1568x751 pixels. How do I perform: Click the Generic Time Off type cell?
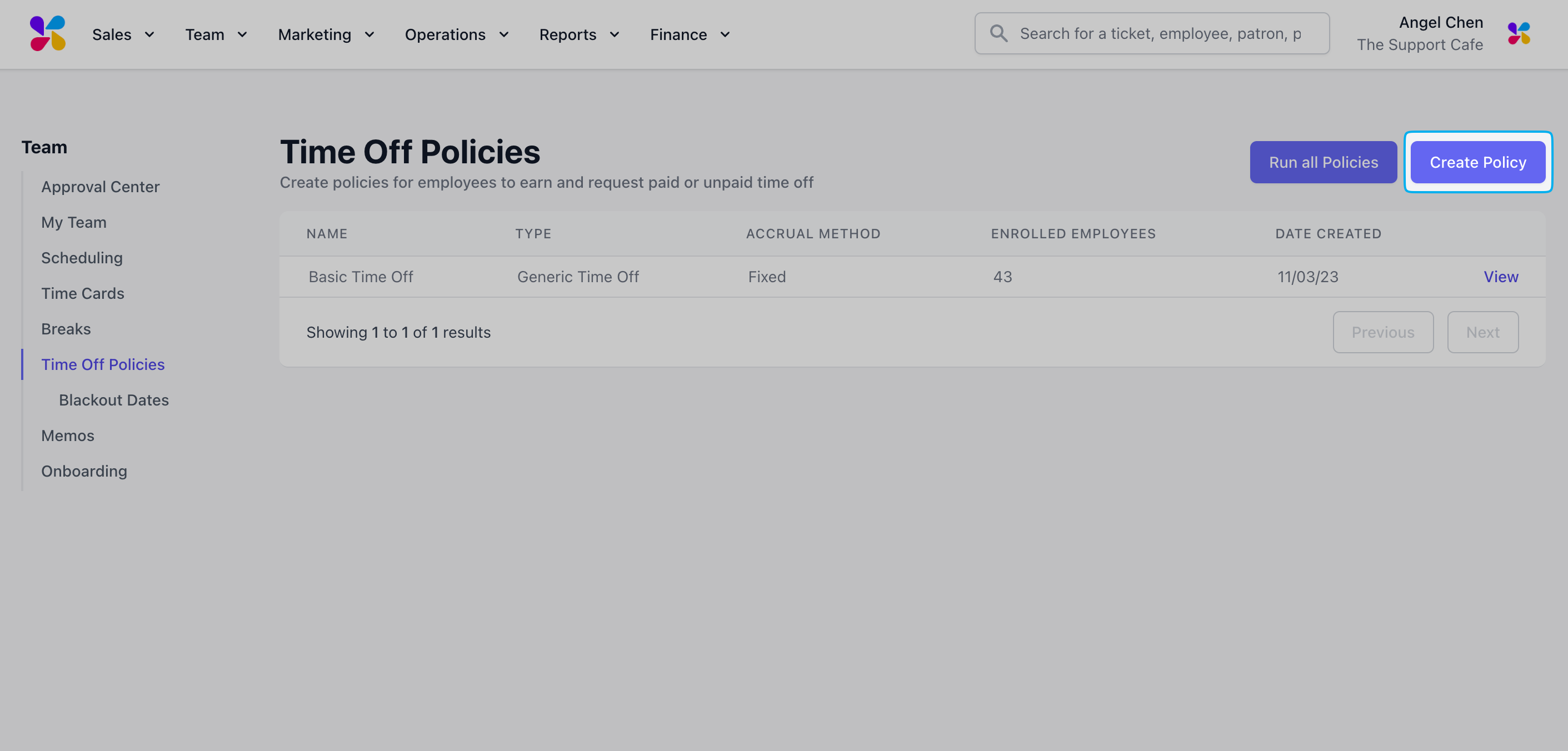pos(578,277)
